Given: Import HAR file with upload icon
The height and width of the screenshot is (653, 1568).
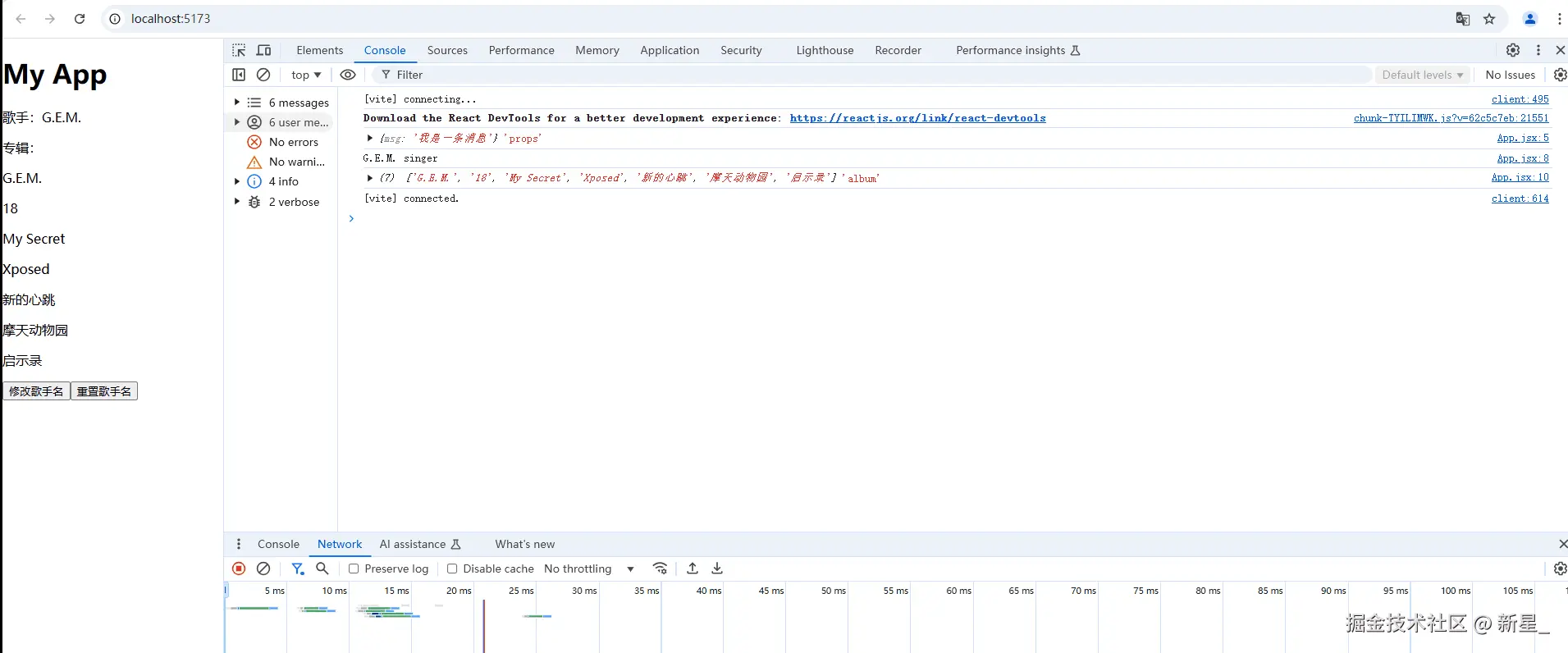Looking at the screenshot, I should tap(693, 569).
